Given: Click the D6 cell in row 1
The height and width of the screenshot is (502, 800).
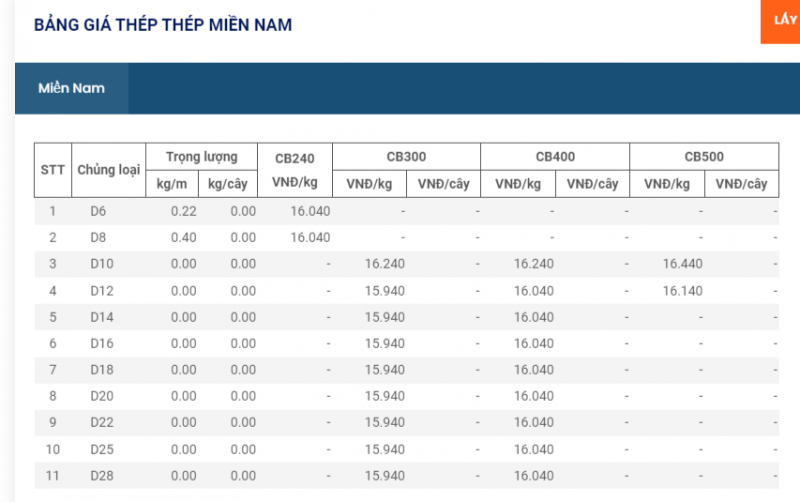Looking at the screenshot, I should click(x=98, y=211).
